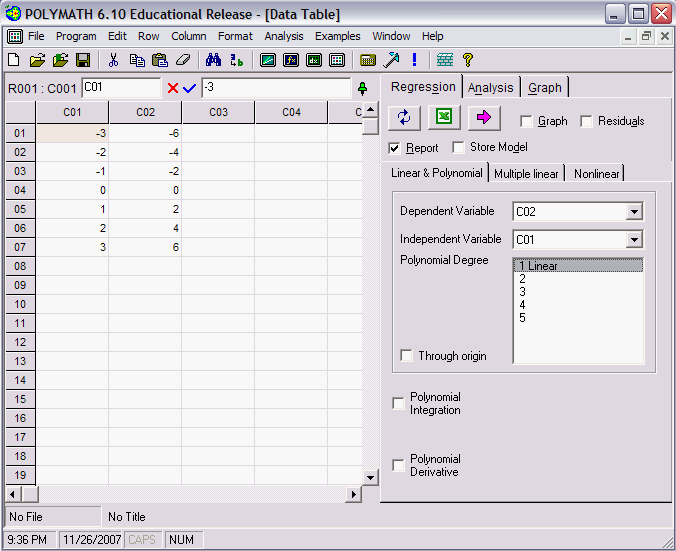The width and height of the screenshot is (676, 551).
Task: Click the pink arrow run icon
Action: pyautogui.click(x=484, y=118)
